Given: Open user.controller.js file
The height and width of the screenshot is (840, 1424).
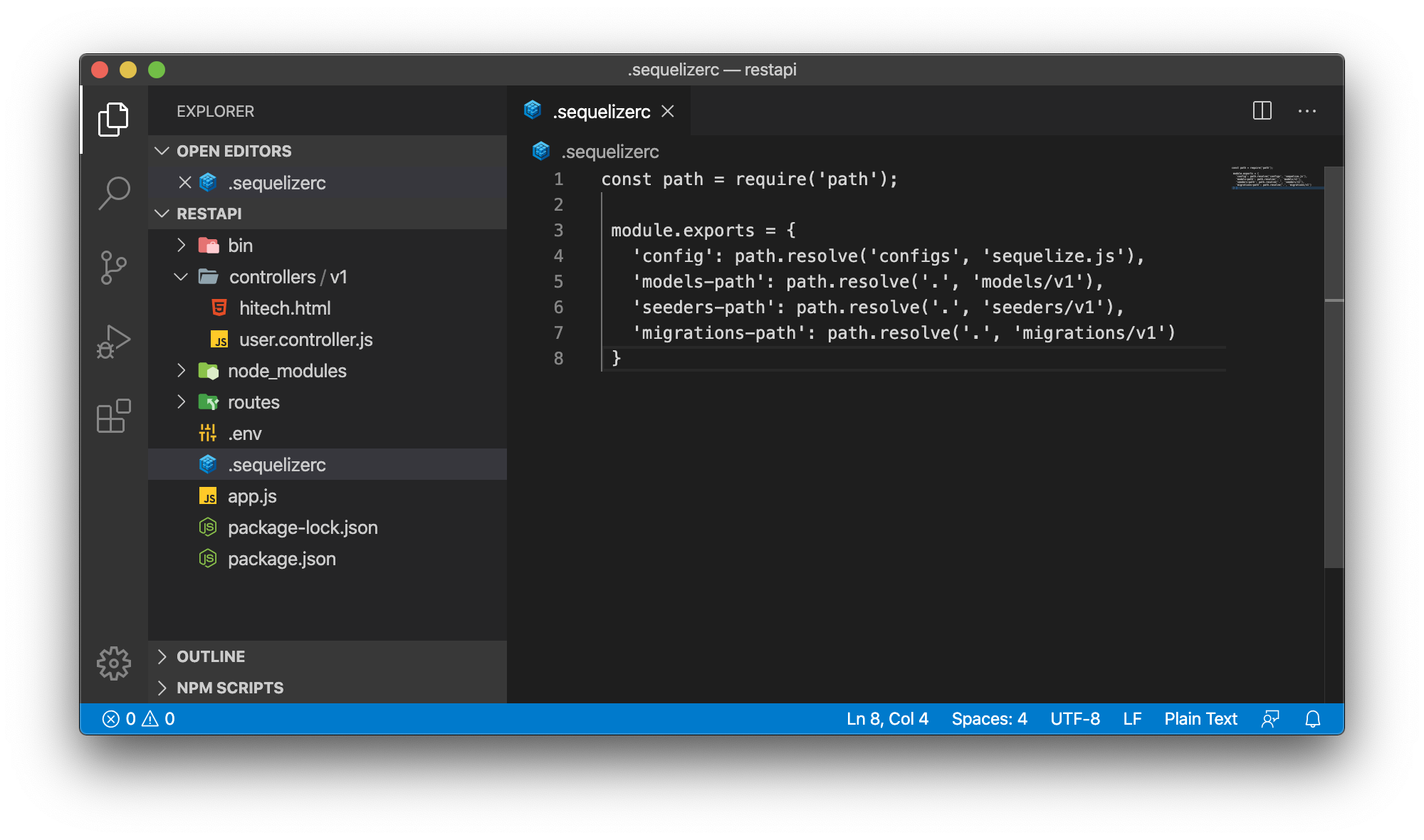Looking at the screenshot, I should (x=305, y=340).
